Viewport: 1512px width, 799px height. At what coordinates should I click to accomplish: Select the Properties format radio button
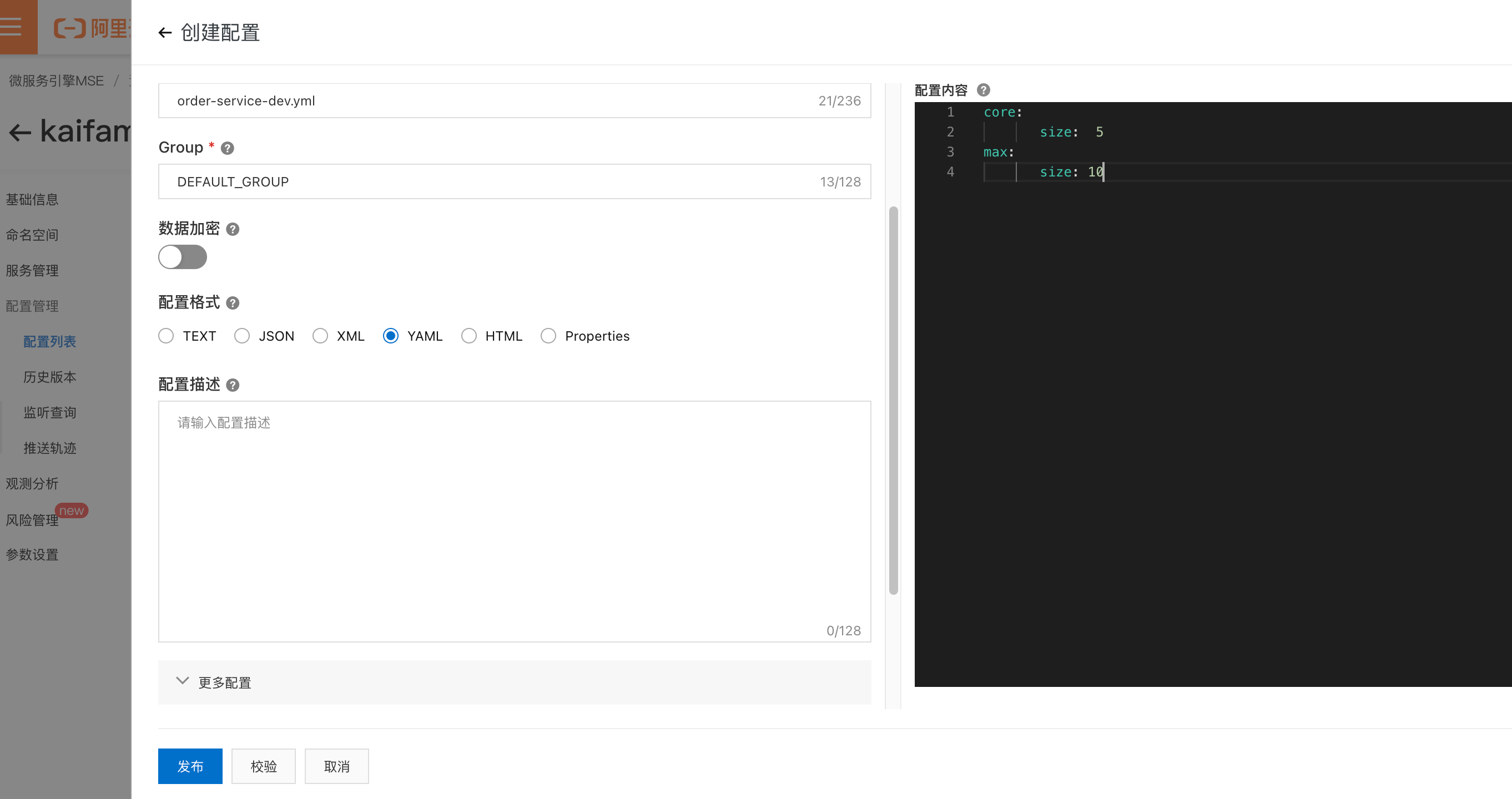tap(548, 336)
